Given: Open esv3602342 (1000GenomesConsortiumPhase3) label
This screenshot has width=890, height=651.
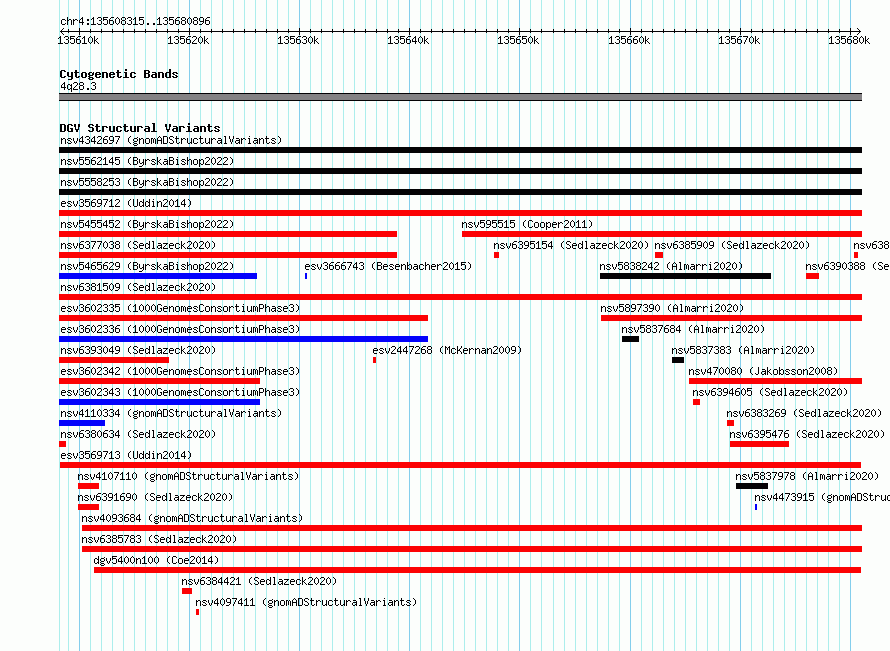Looking at the screenshot, I should pyautogui.click(x=180, y=371).
